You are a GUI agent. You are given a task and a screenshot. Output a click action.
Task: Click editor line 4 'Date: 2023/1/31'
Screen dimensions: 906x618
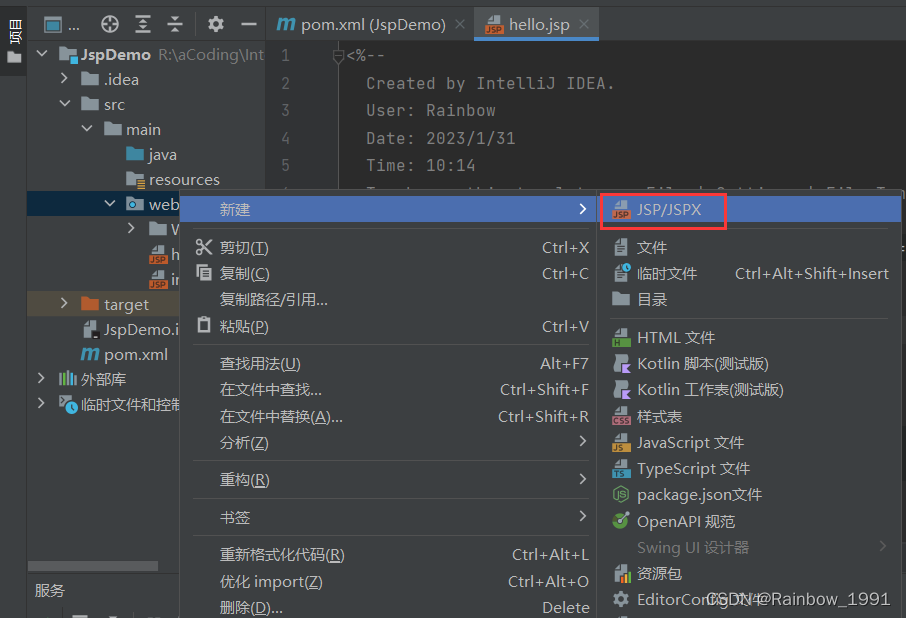pyautogui.click(x=440, y=138)
